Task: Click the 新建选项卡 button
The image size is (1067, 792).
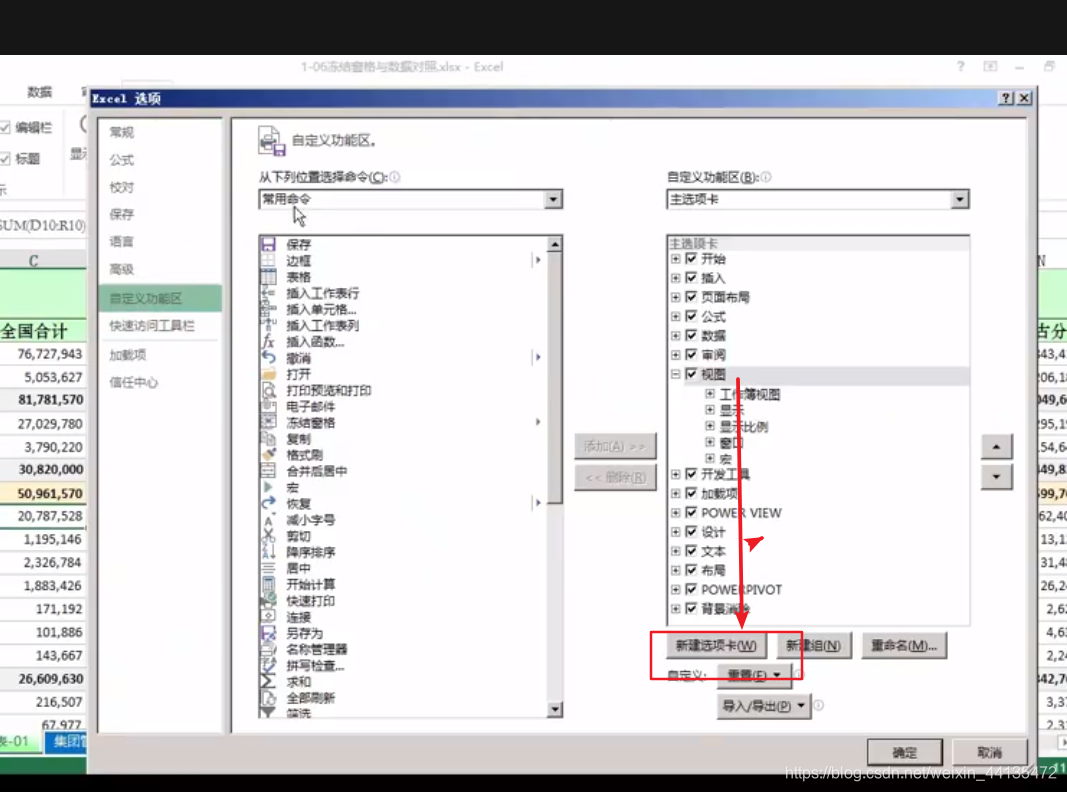Action: [x=716, y=646]
